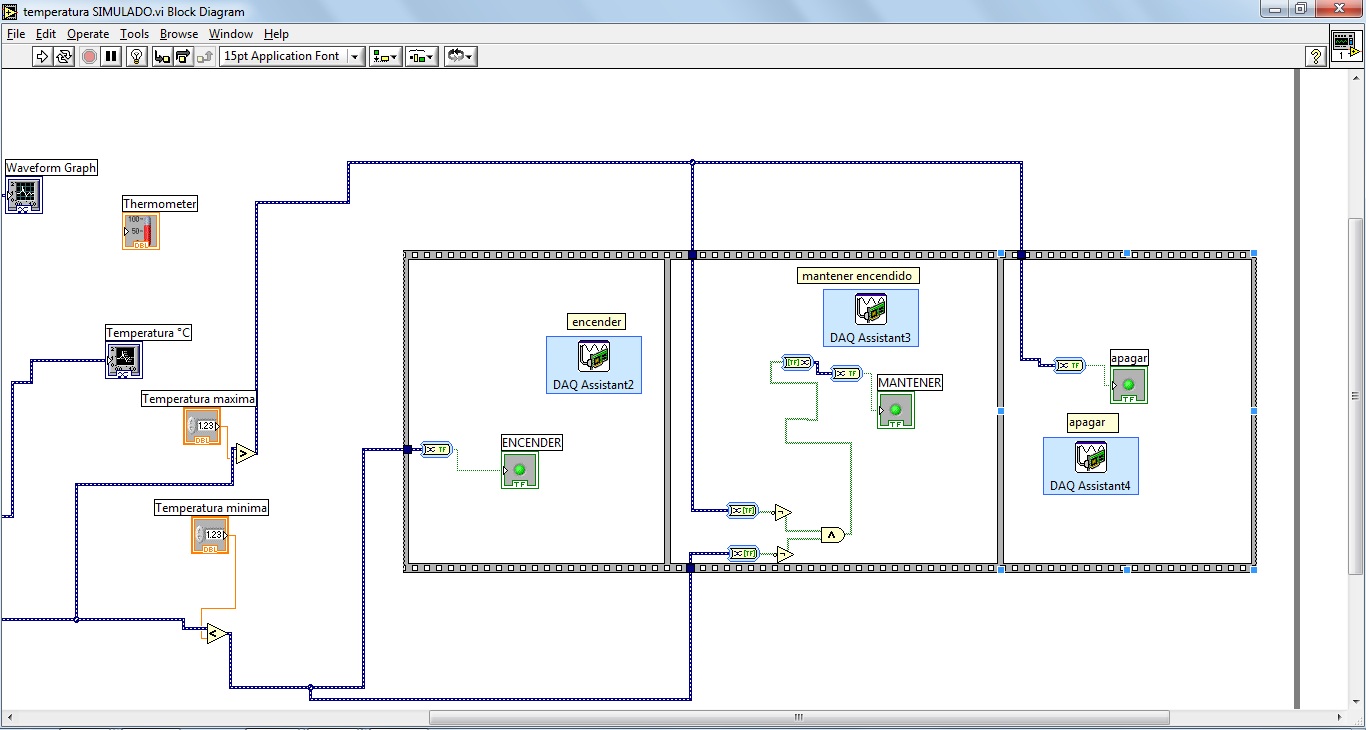Select the ENCENDER boolean indicator terminal
The width and height of the screenshot is (1369, 730).
click(520, 470)
